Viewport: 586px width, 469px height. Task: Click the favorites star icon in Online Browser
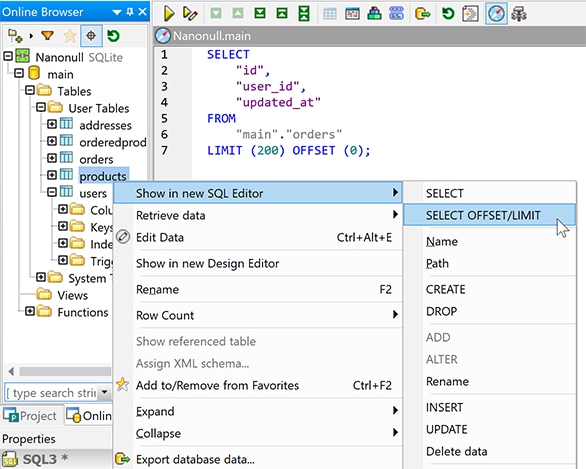pos(70,36)
